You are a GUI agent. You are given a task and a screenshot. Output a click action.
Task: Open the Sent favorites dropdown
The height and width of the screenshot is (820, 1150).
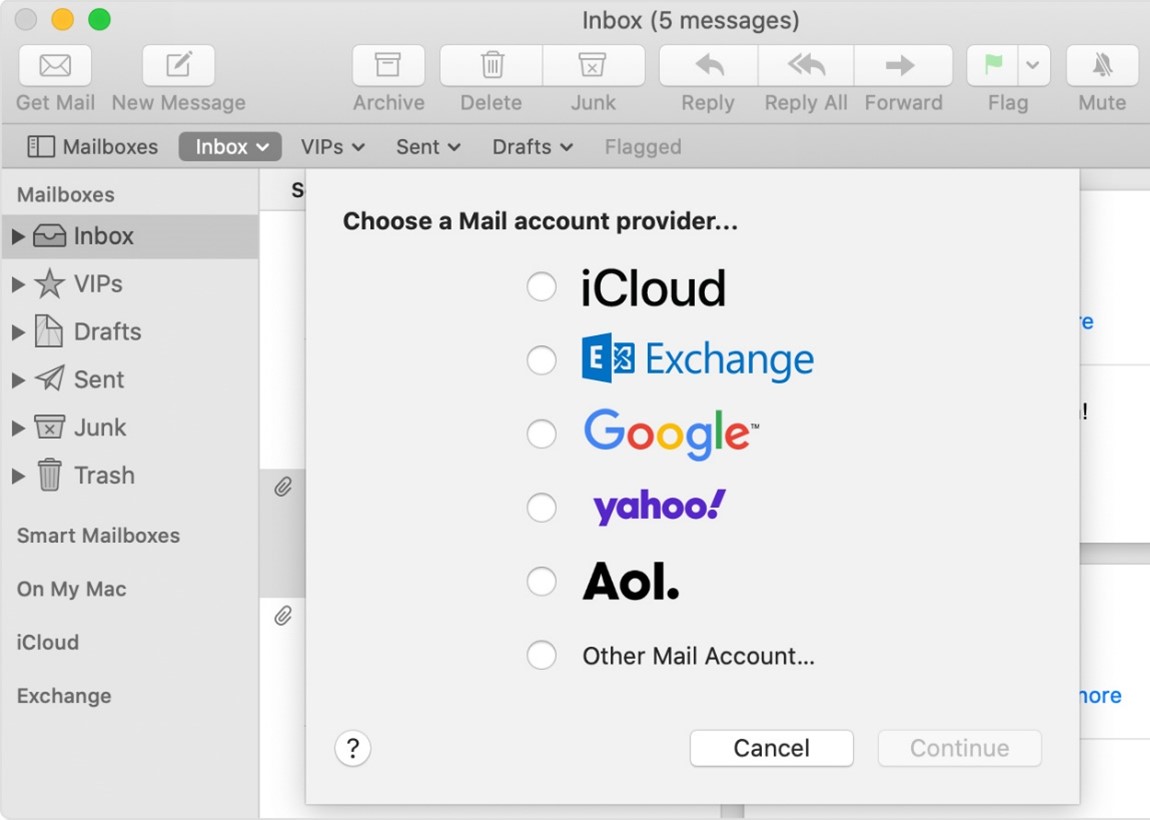[428, 147]
